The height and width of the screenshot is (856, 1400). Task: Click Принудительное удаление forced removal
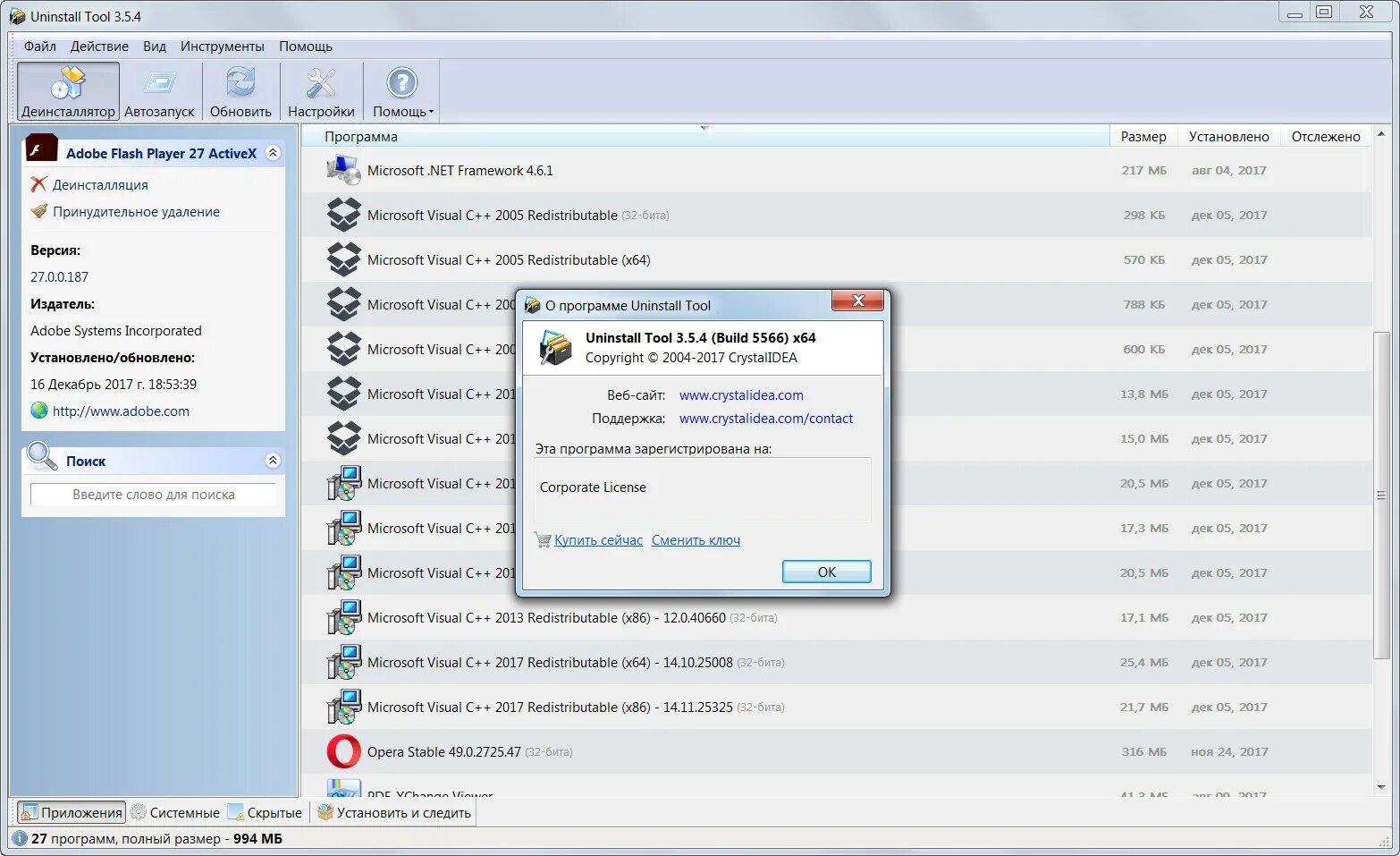pos(136,212)
